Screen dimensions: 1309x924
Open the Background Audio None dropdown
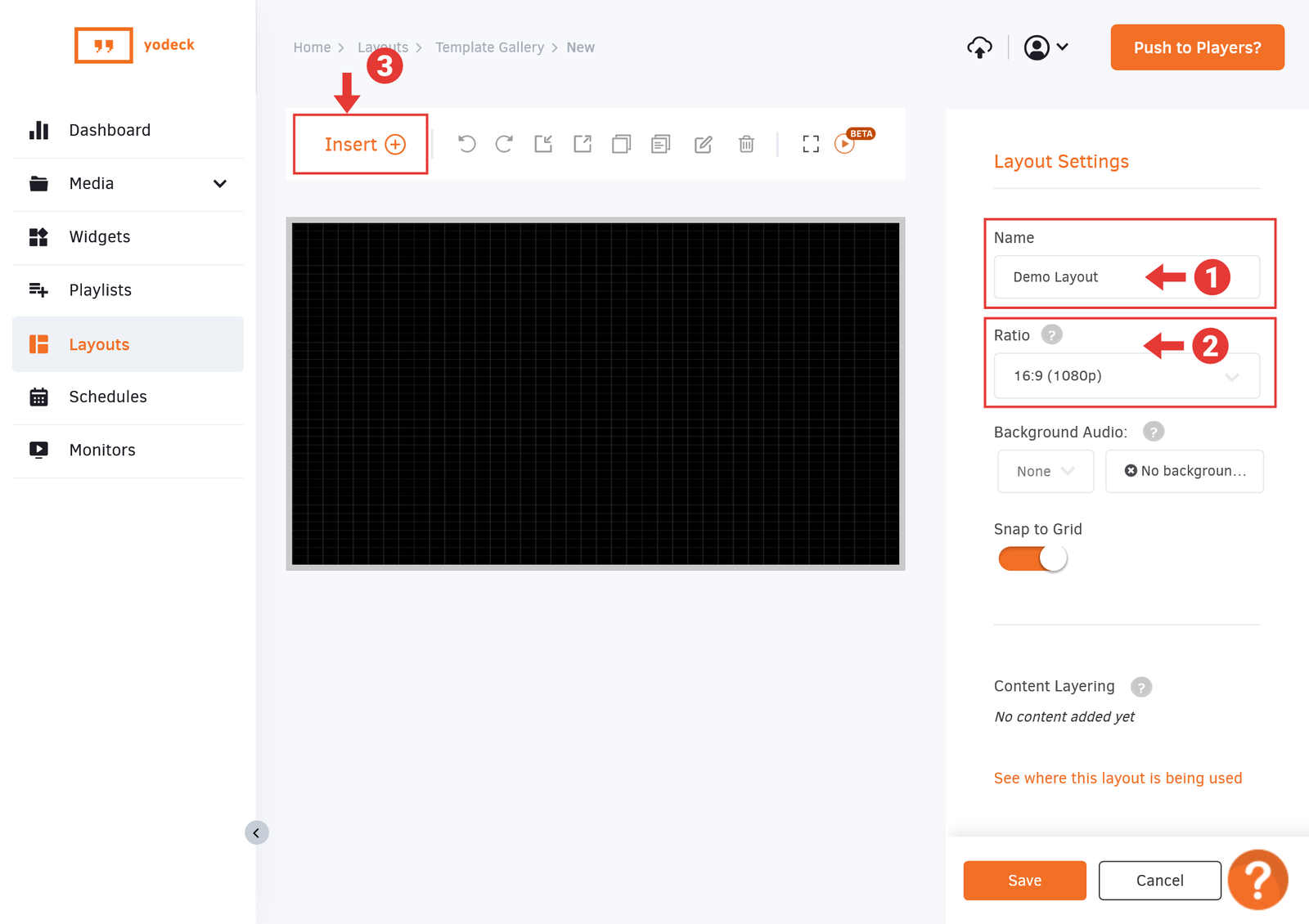pos(1045,471)
